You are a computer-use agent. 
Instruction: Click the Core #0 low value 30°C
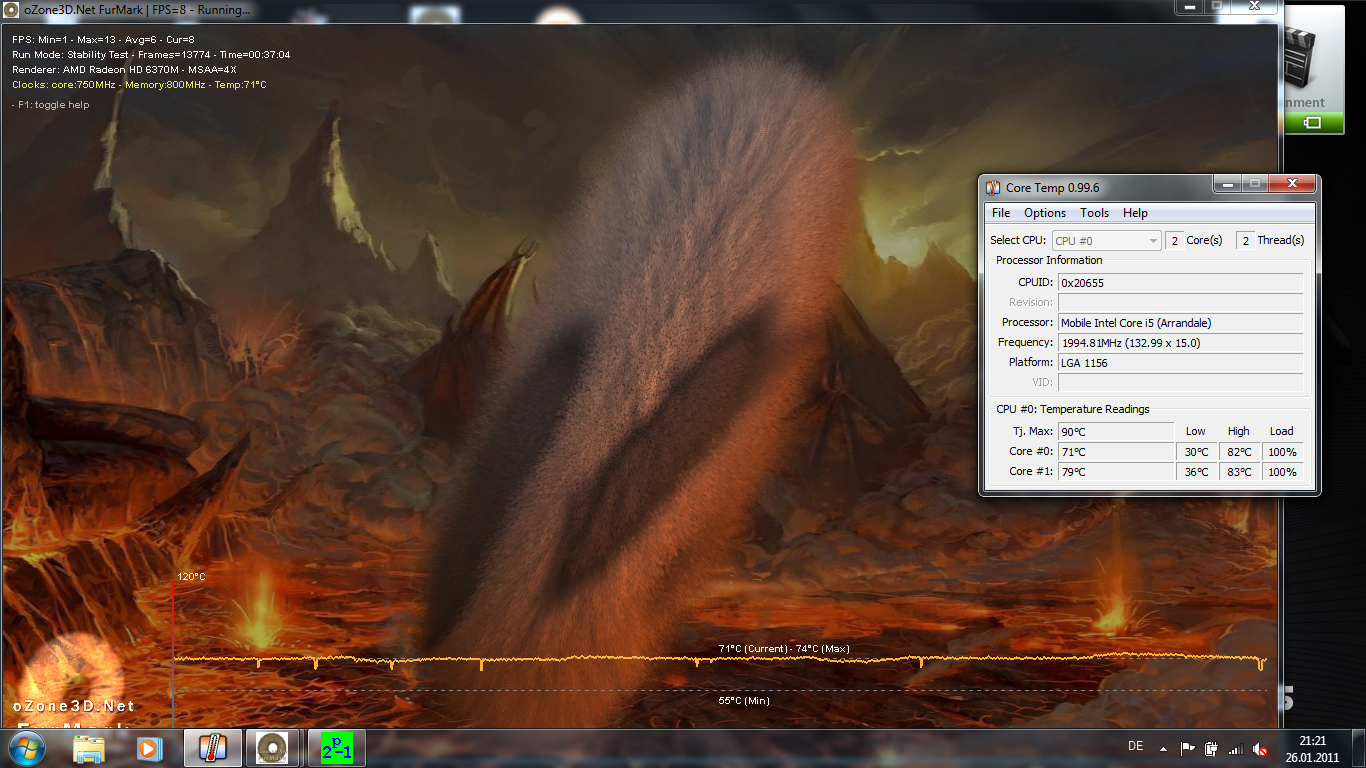pyautogui.click(x=1196, y=452)
